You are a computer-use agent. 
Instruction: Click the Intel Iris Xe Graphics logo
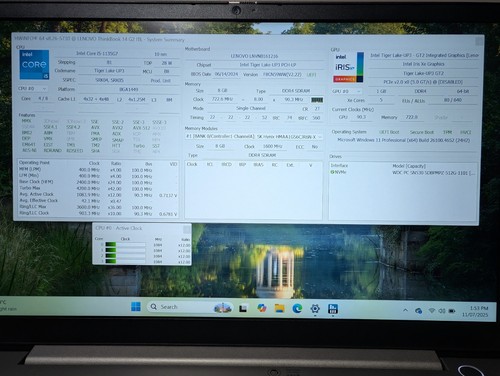coord(348,68)
